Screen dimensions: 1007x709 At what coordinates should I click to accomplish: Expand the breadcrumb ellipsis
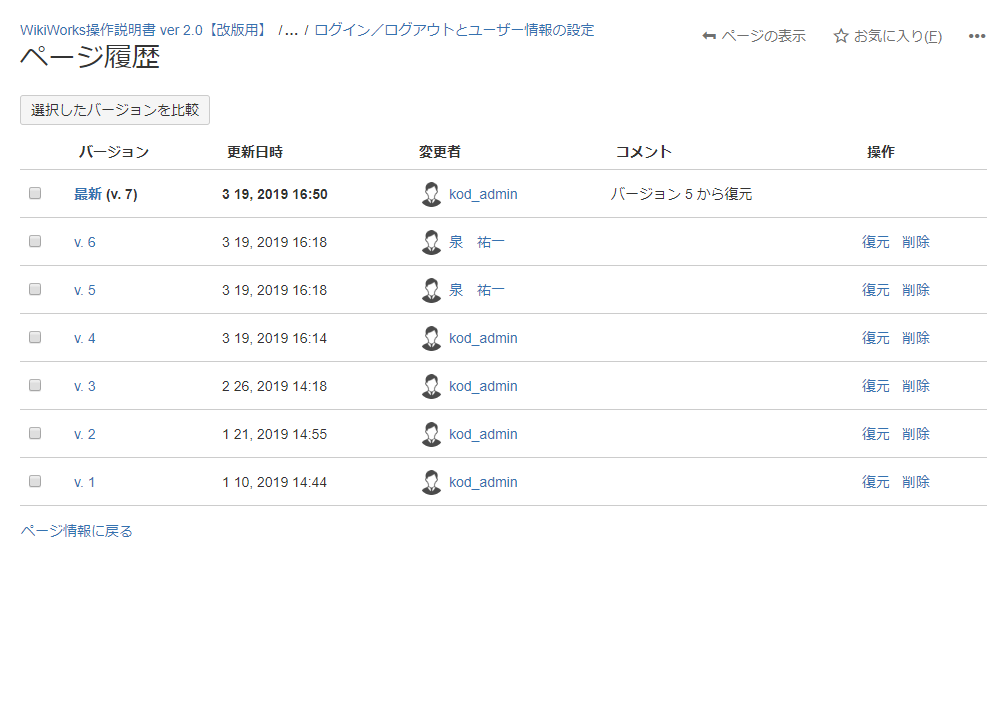point(291,30)
